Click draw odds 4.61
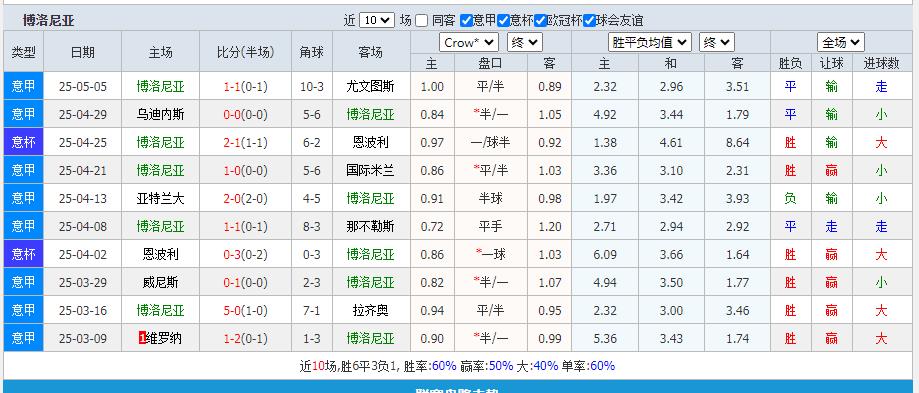This screenshot has height=393, width=919. 671,142
